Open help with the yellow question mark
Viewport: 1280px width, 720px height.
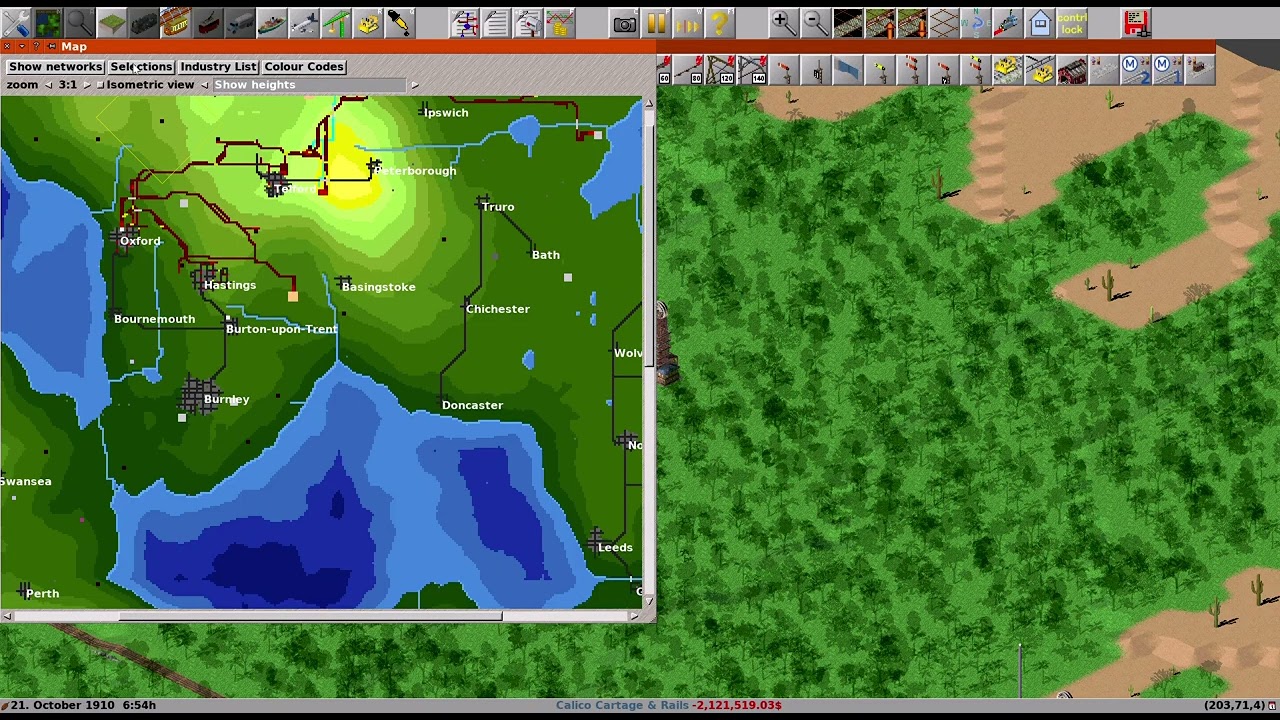pos(720,22)
